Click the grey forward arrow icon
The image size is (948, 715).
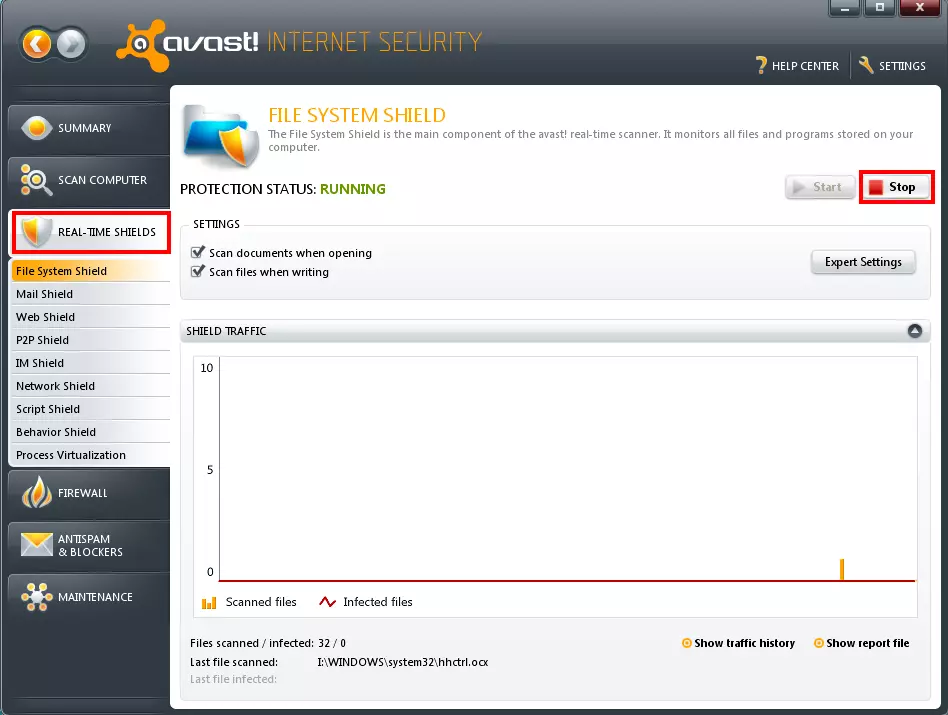pyautogui.click(x=72, y=43)
